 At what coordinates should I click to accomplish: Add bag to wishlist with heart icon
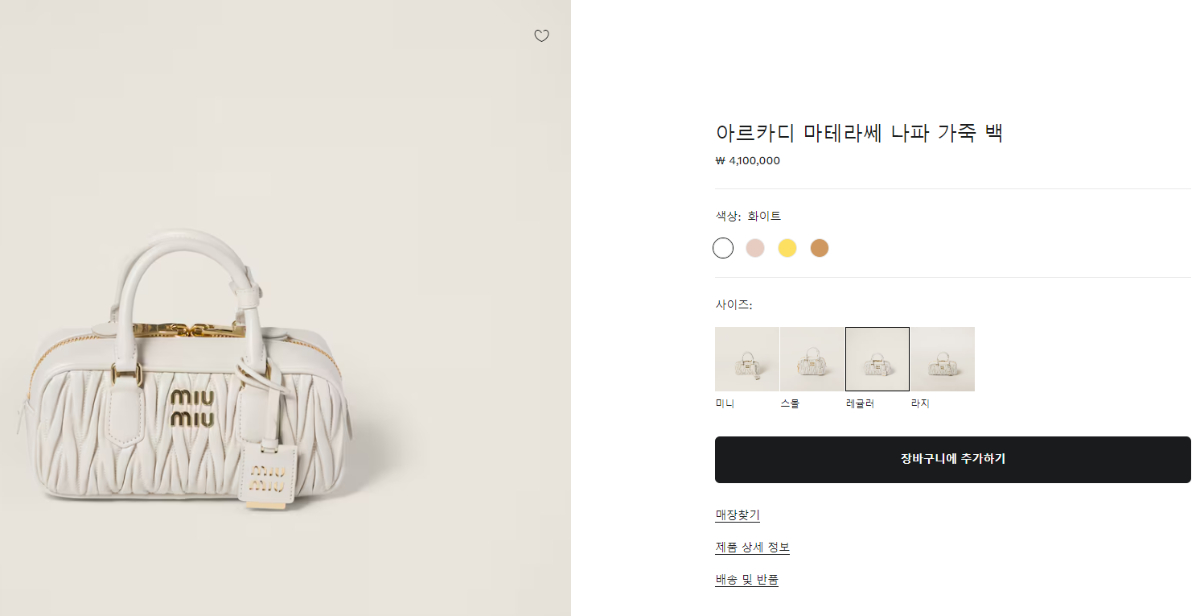click(x=541, y=36)
